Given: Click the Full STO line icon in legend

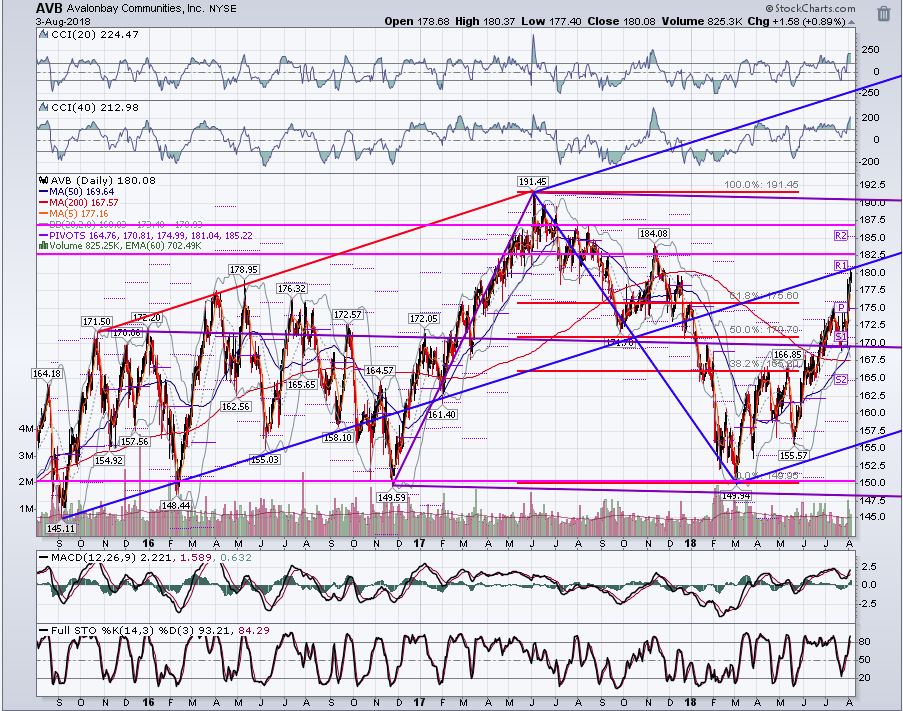Looking at the screenshot, I should [43, 630].
